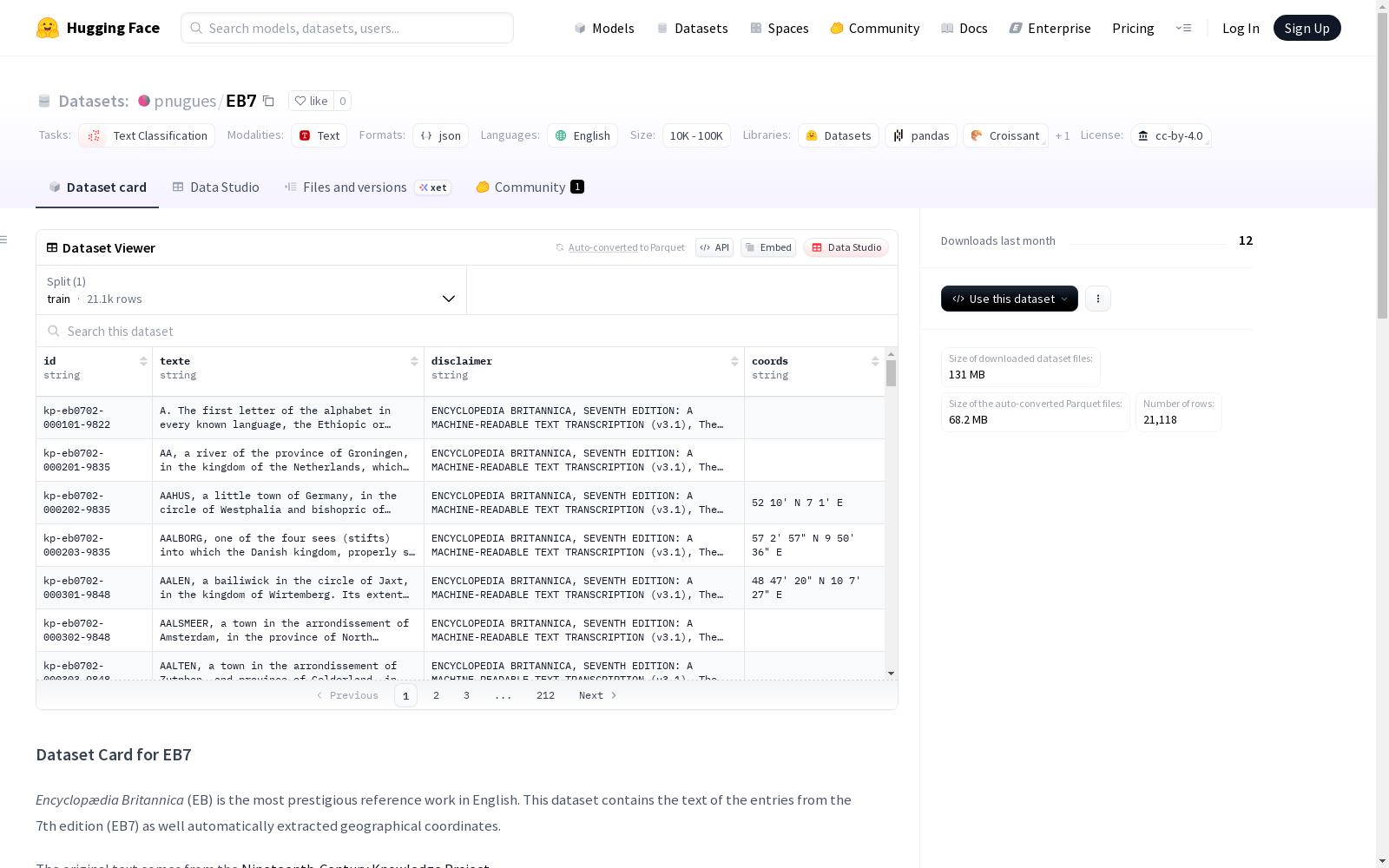Click the pnugues user avatar

[x=144, y=101]
